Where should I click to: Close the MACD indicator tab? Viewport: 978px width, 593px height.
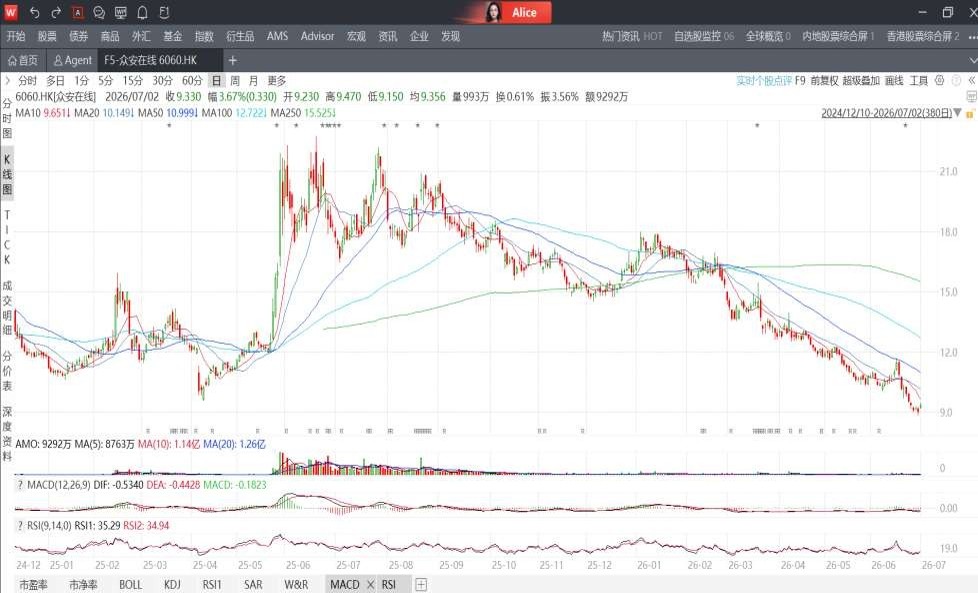370,584
